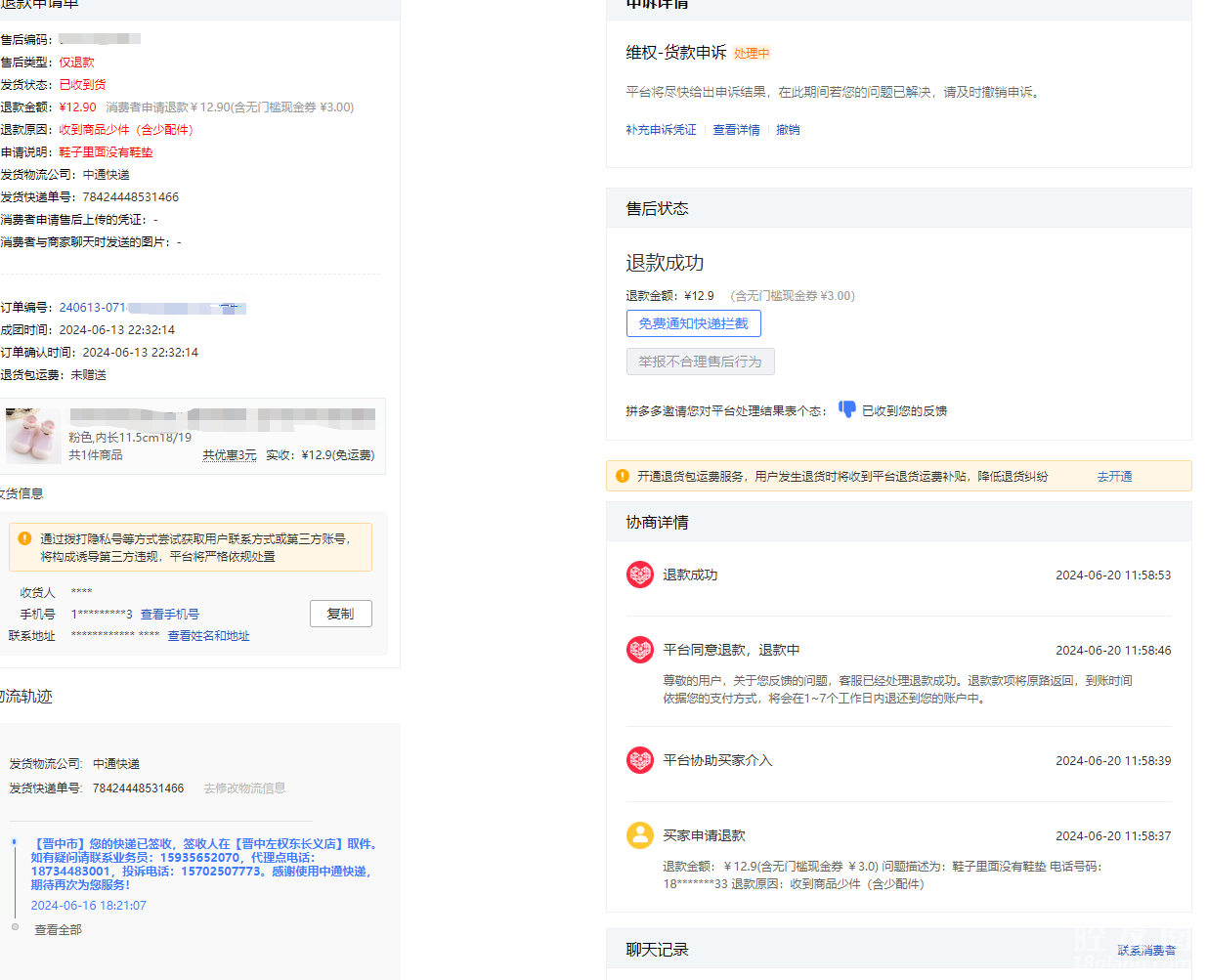Click 去开通 link in banner
Viewport: 1207px width, 980px height.
tap(1114, 477)
